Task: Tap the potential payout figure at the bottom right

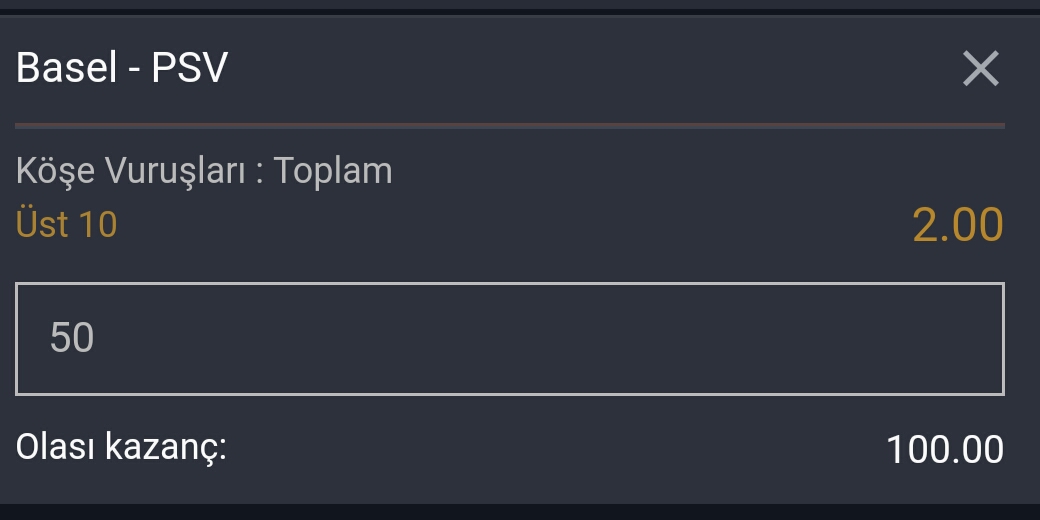Action: coord(944,449)
